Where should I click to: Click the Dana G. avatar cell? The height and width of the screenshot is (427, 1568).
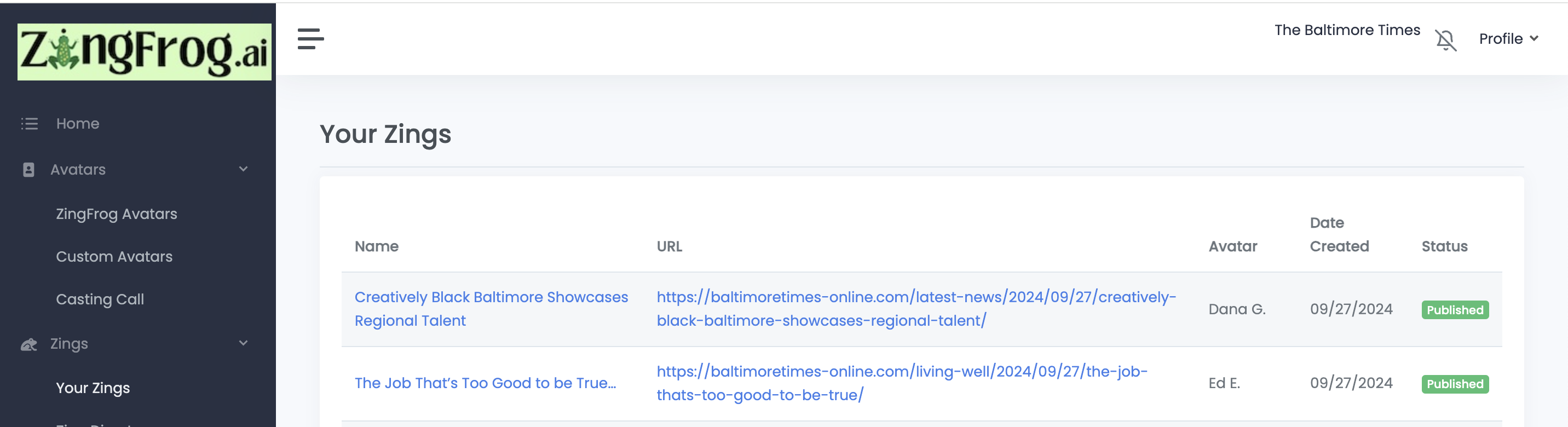(1237, 310)
